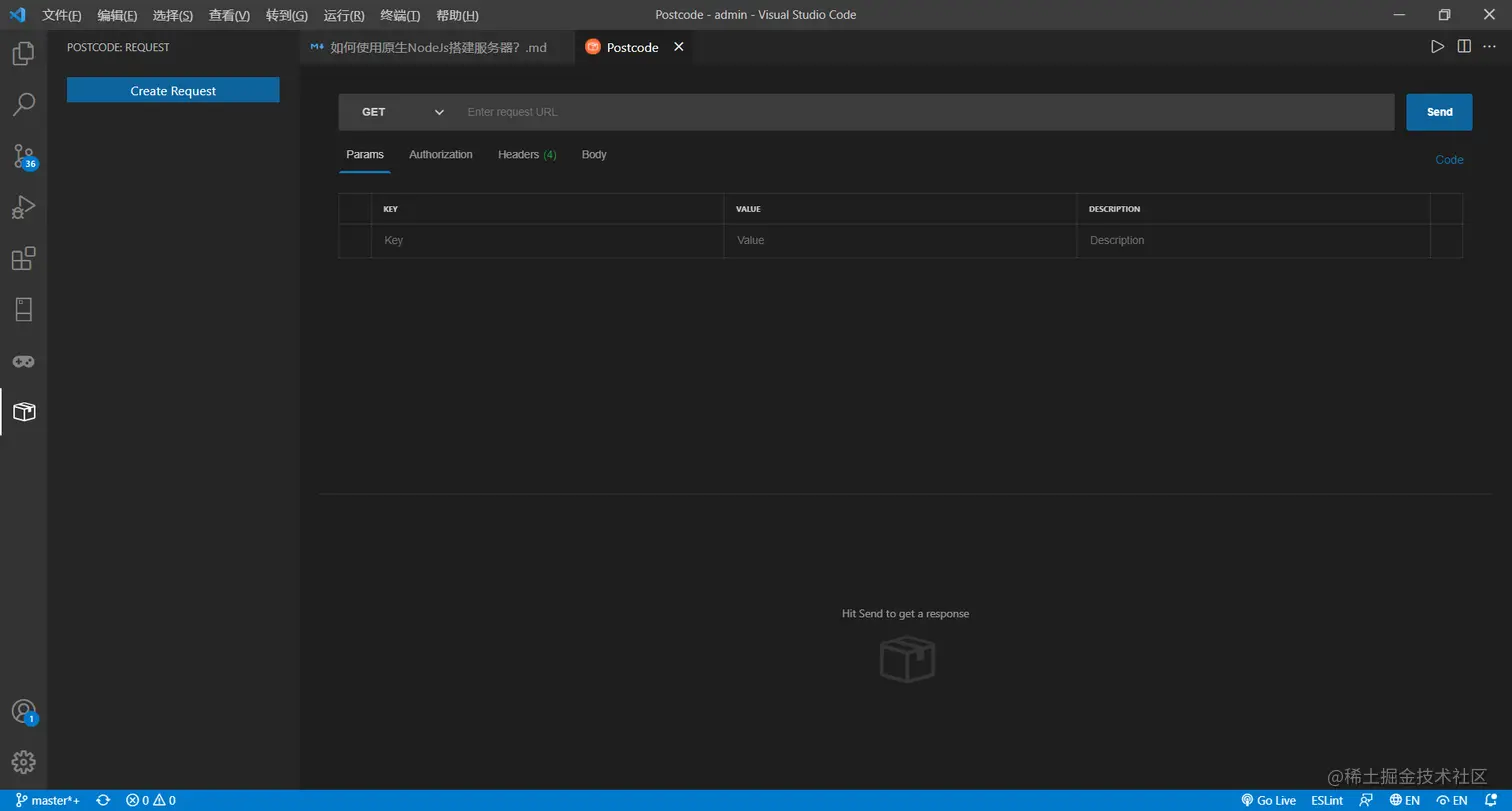Synchronize changes in status bar
The height and width of the screenshot is (811, 1512).
coord(103,800)
